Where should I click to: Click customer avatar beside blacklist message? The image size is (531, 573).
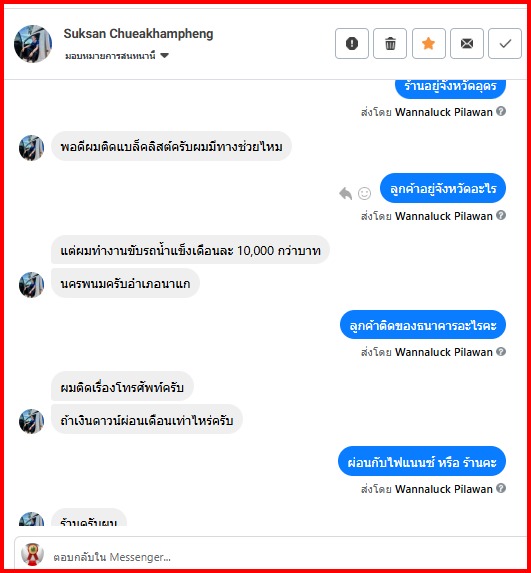click(31, 148)
